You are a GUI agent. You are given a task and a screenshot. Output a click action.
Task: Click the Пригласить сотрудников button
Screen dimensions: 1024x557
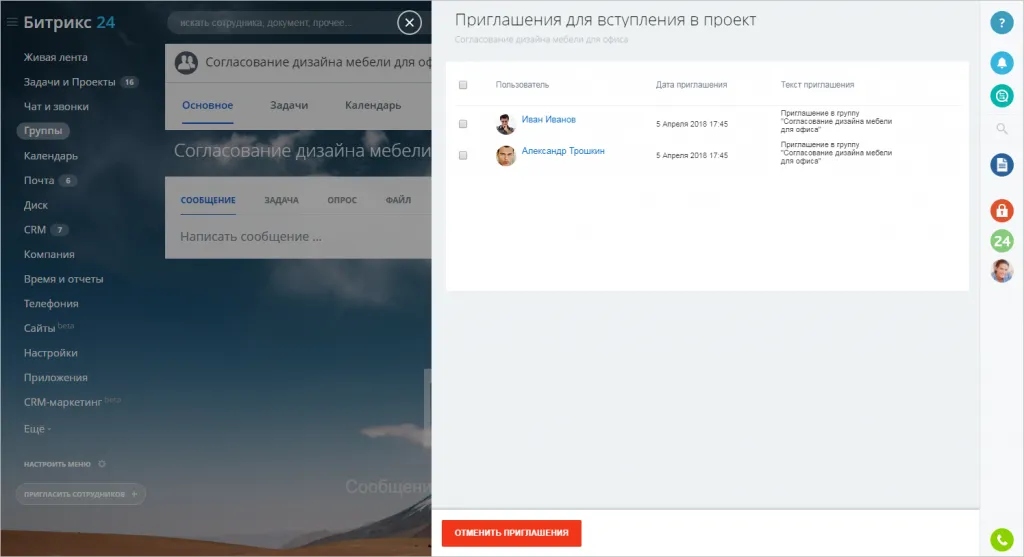click(81, 494)
